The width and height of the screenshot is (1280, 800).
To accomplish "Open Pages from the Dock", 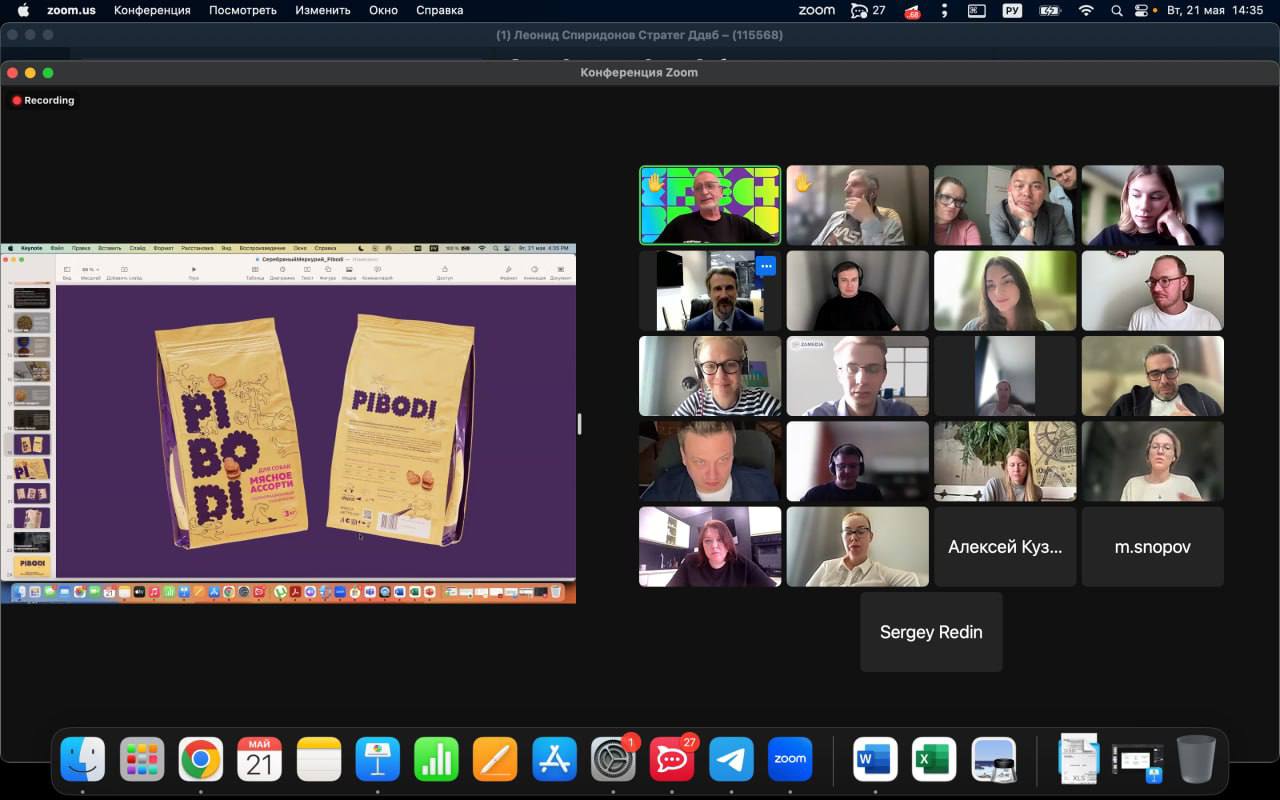I will tap(495, 760).
